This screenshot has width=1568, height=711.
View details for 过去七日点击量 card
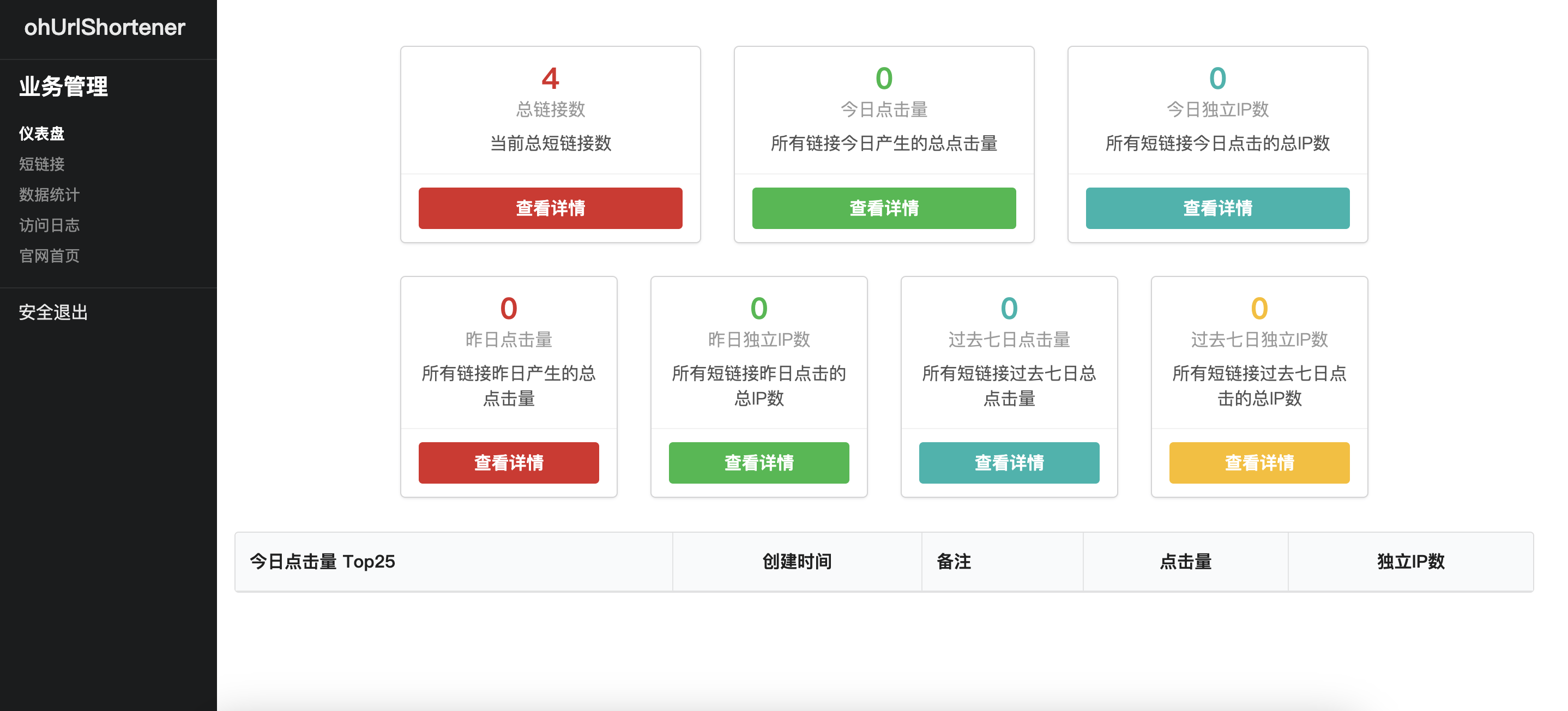(1009, 462)
